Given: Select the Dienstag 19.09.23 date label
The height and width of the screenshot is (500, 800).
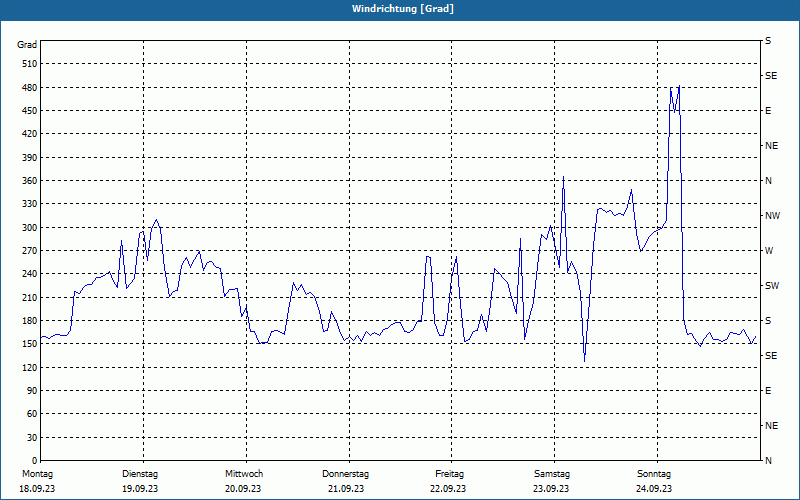Looking at the screenshot, I should coord(140,481).
